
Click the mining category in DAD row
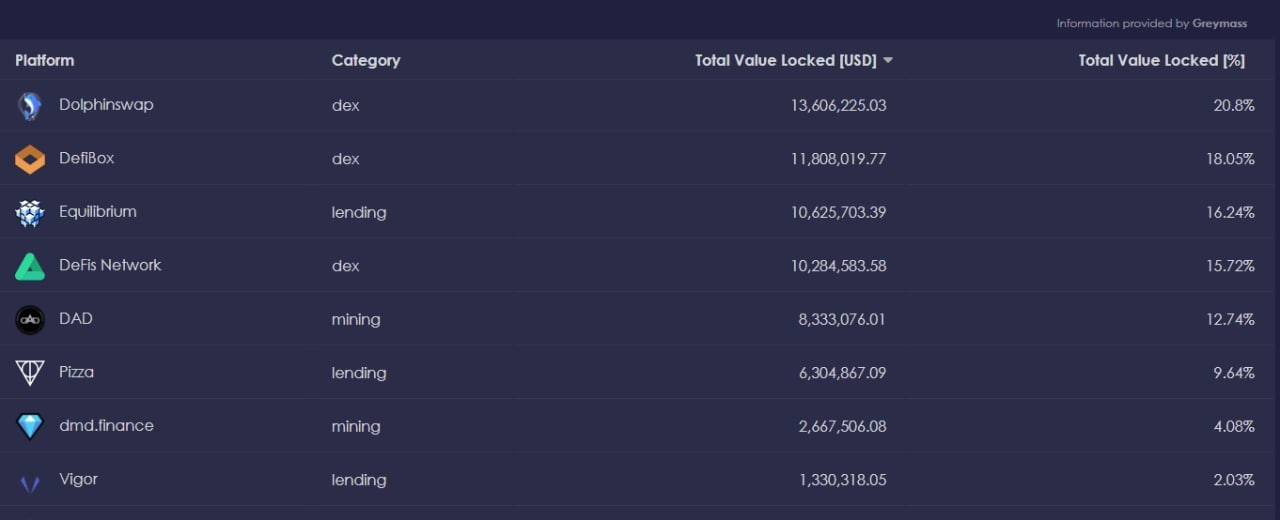(x=356, y=320)
